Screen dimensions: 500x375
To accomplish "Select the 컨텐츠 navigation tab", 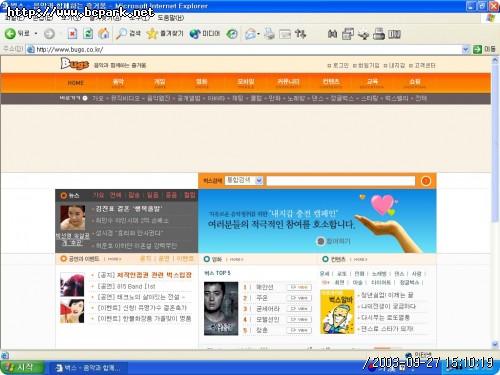I will click(x=331, y=83).
